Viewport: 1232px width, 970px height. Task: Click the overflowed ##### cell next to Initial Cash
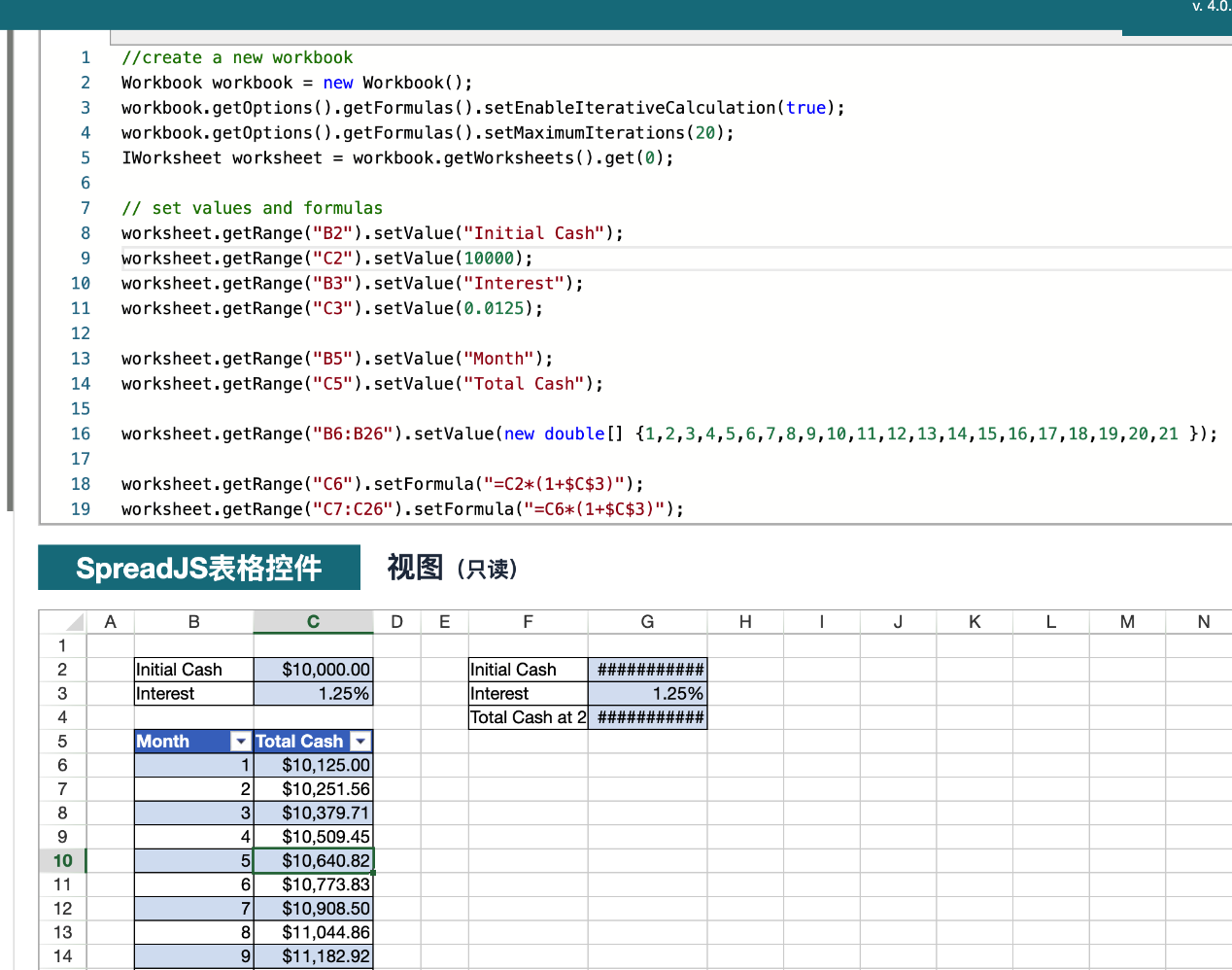[x=647, y=670]
